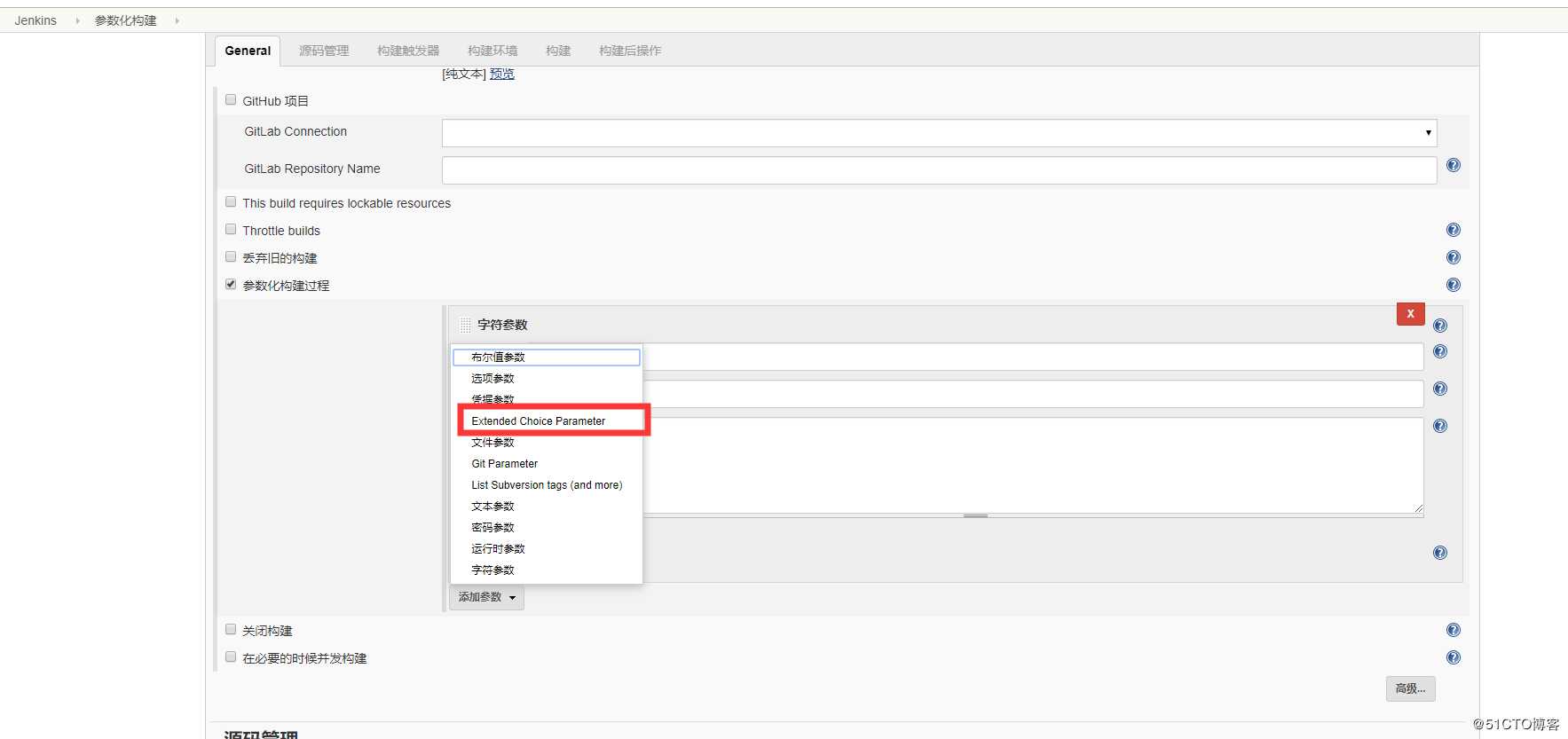Toggle 关闭构建 checkbox
This screenshot has width=1568, height=739.
point(231,630)
